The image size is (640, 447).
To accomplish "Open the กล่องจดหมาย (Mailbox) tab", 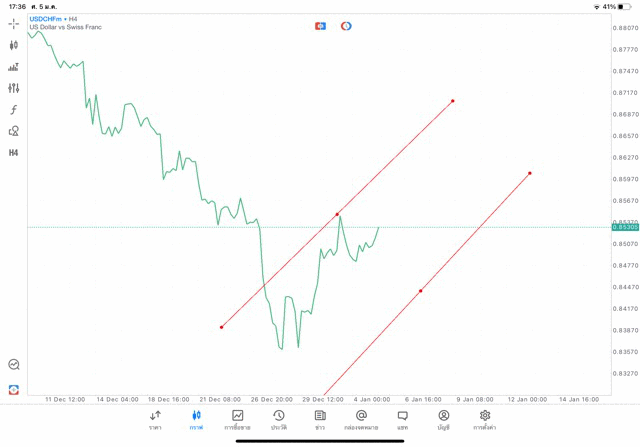I will click(361, 420).
